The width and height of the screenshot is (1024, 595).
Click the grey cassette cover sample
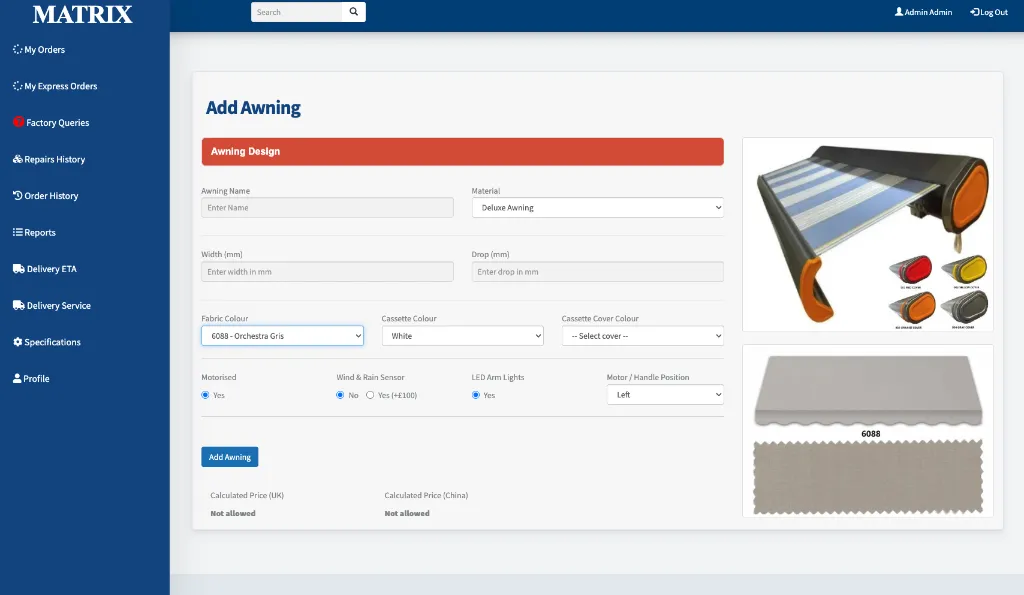coord(965,306)
